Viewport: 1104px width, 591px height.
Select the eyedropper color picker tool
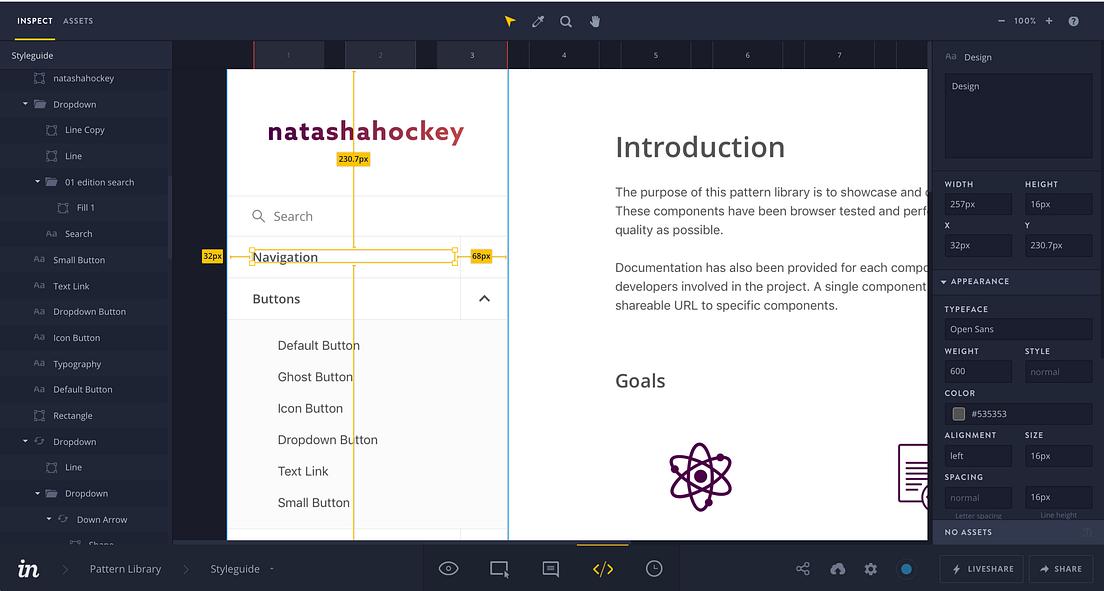[x=538, y=20]
